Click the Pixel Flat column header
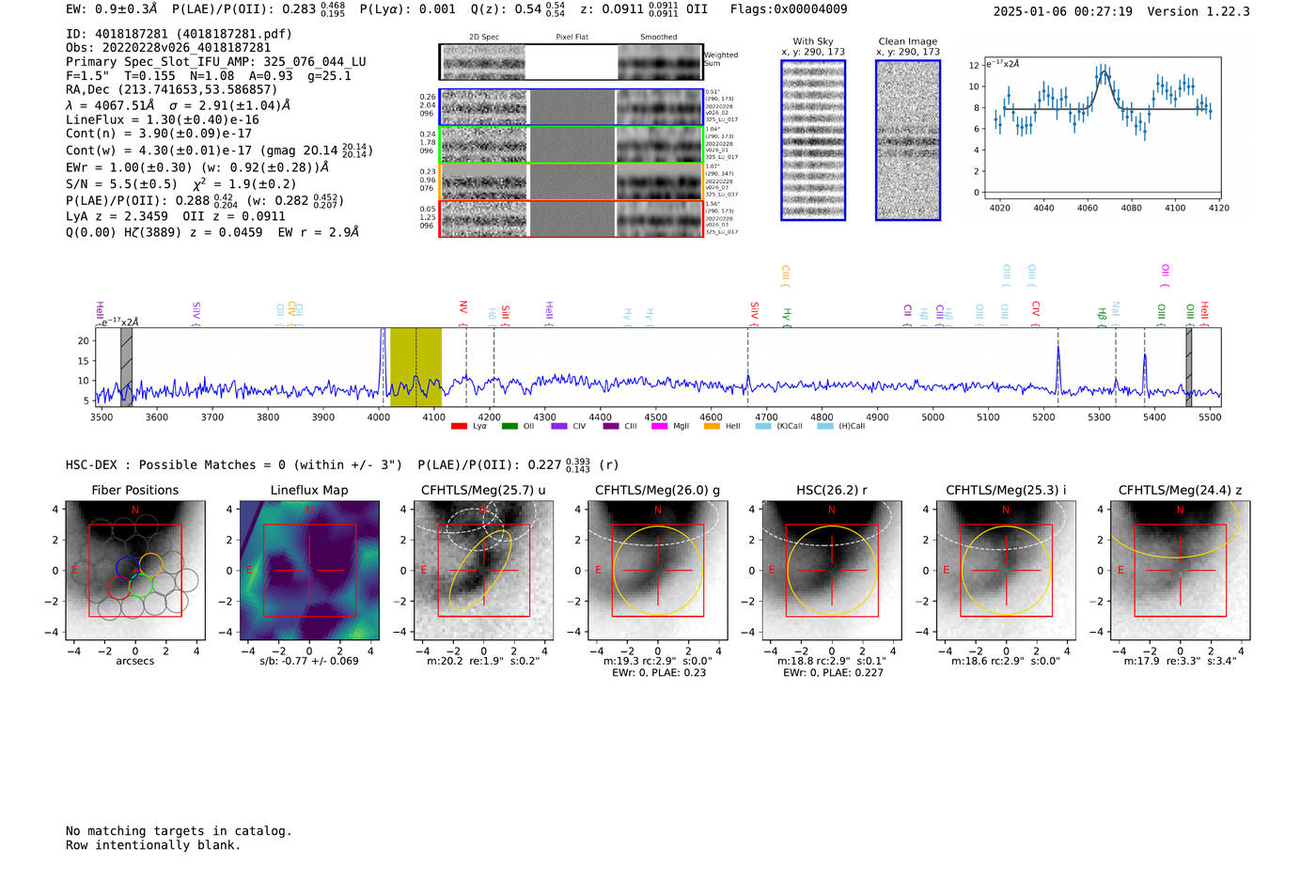The height and width of the screenshot is (896, 1316). tap(572, 38)
